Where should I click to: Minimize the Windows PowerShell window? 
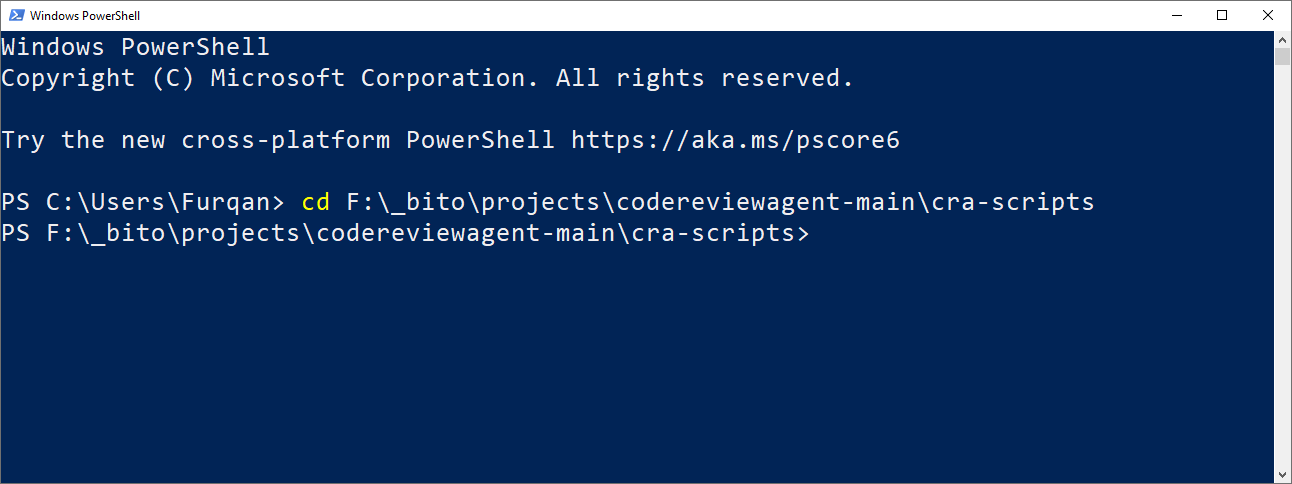pyautogui.click(x=1176, y=15)
